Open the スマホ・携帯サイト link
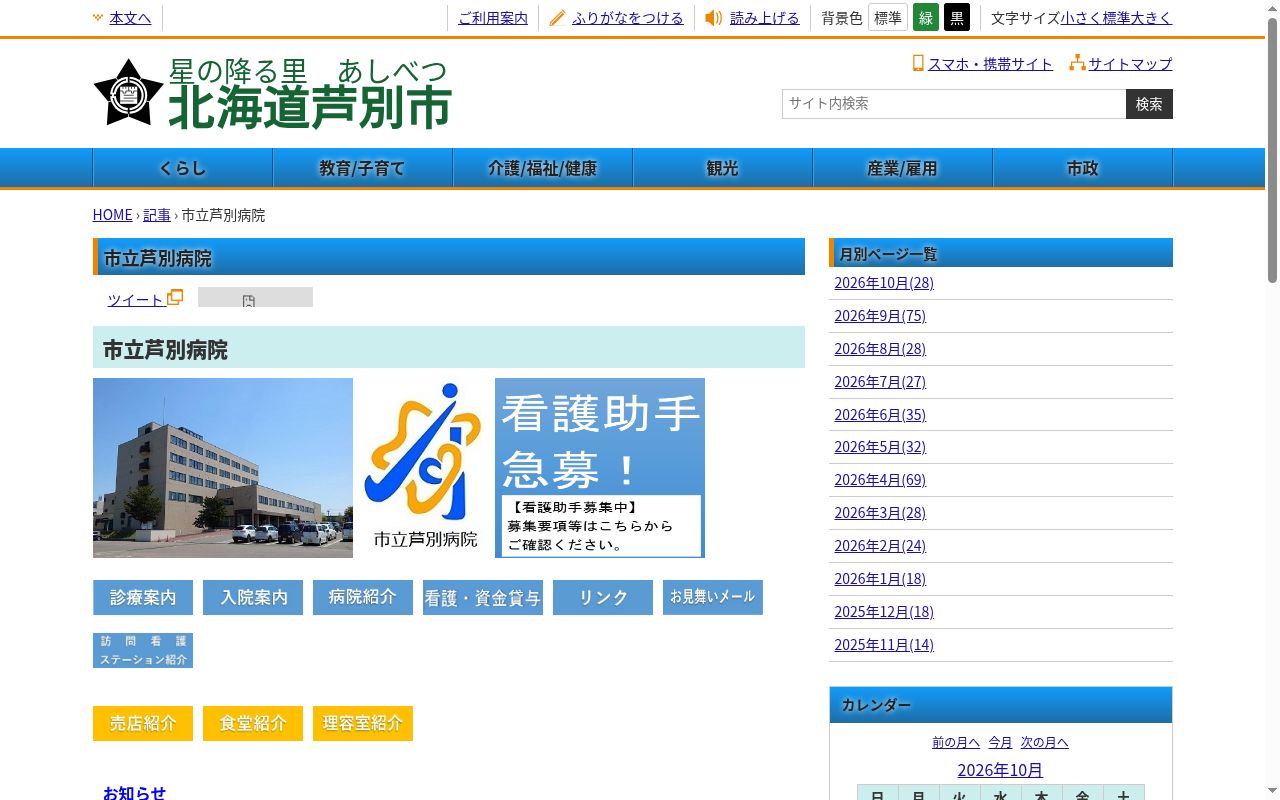Screen dimensions: 1280x800 pos(990,64)
